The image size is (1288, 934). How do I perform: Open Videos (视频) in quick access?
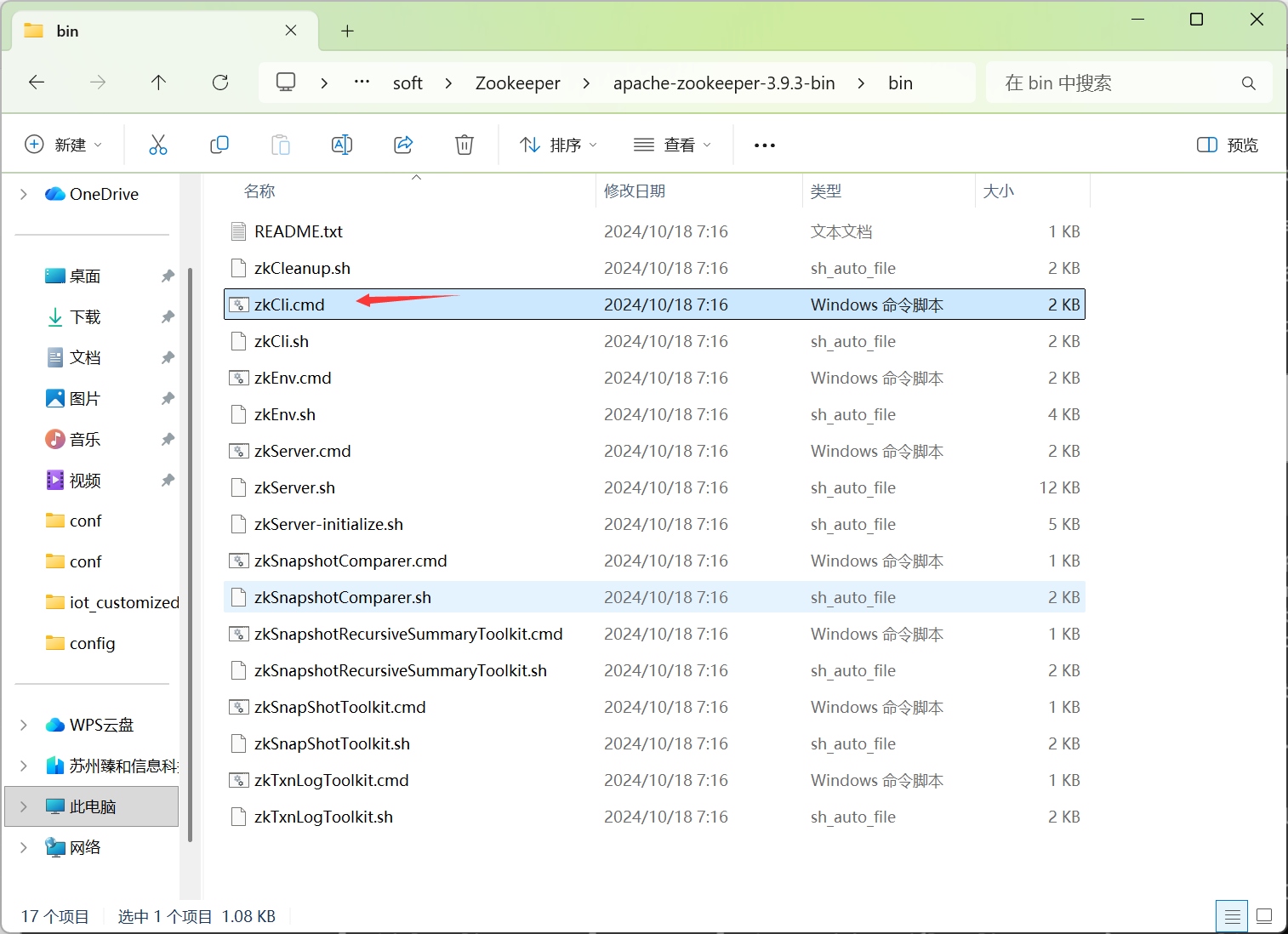point(85,481)
